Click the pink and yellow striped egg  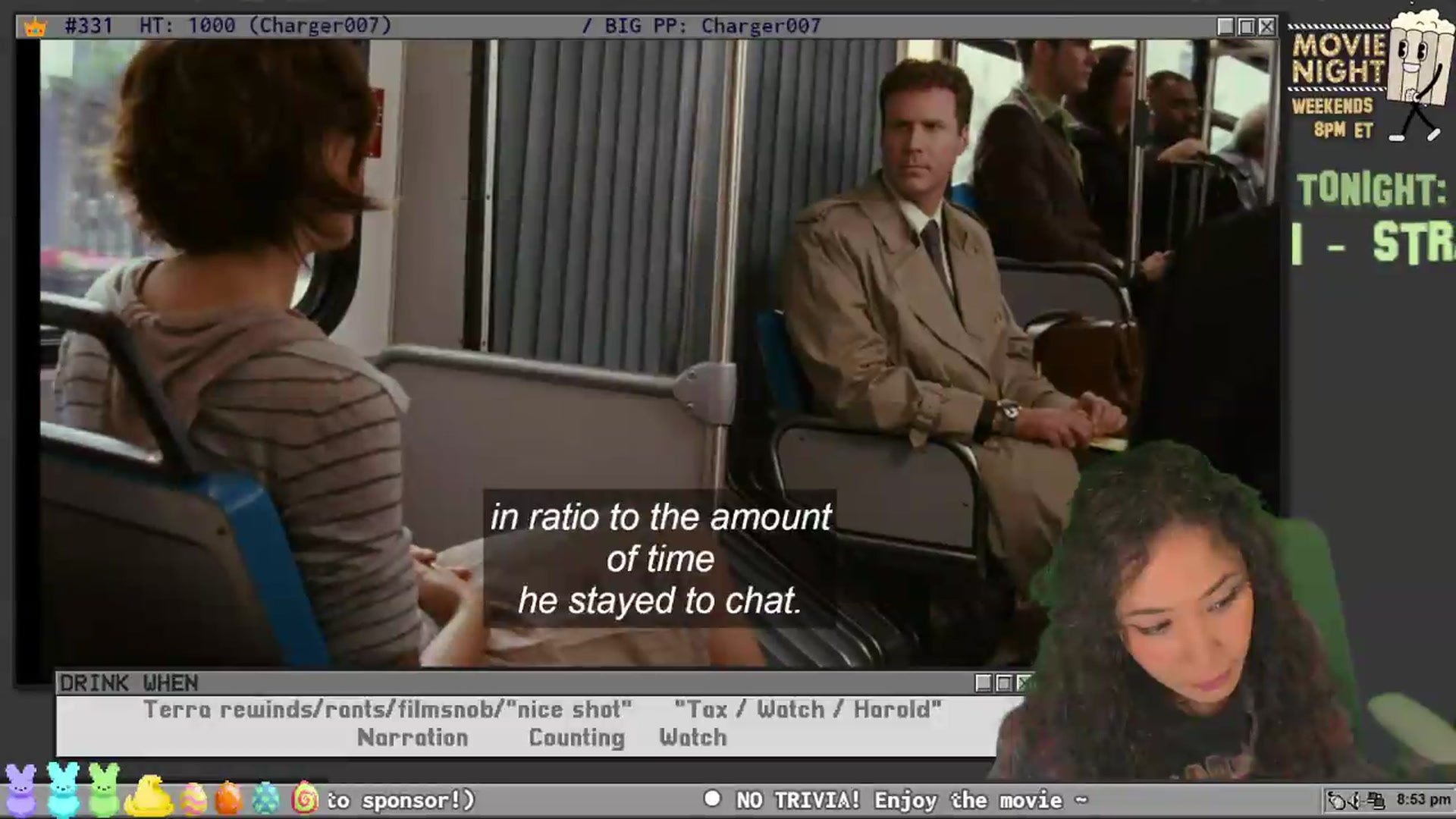(x=193, y=799)
